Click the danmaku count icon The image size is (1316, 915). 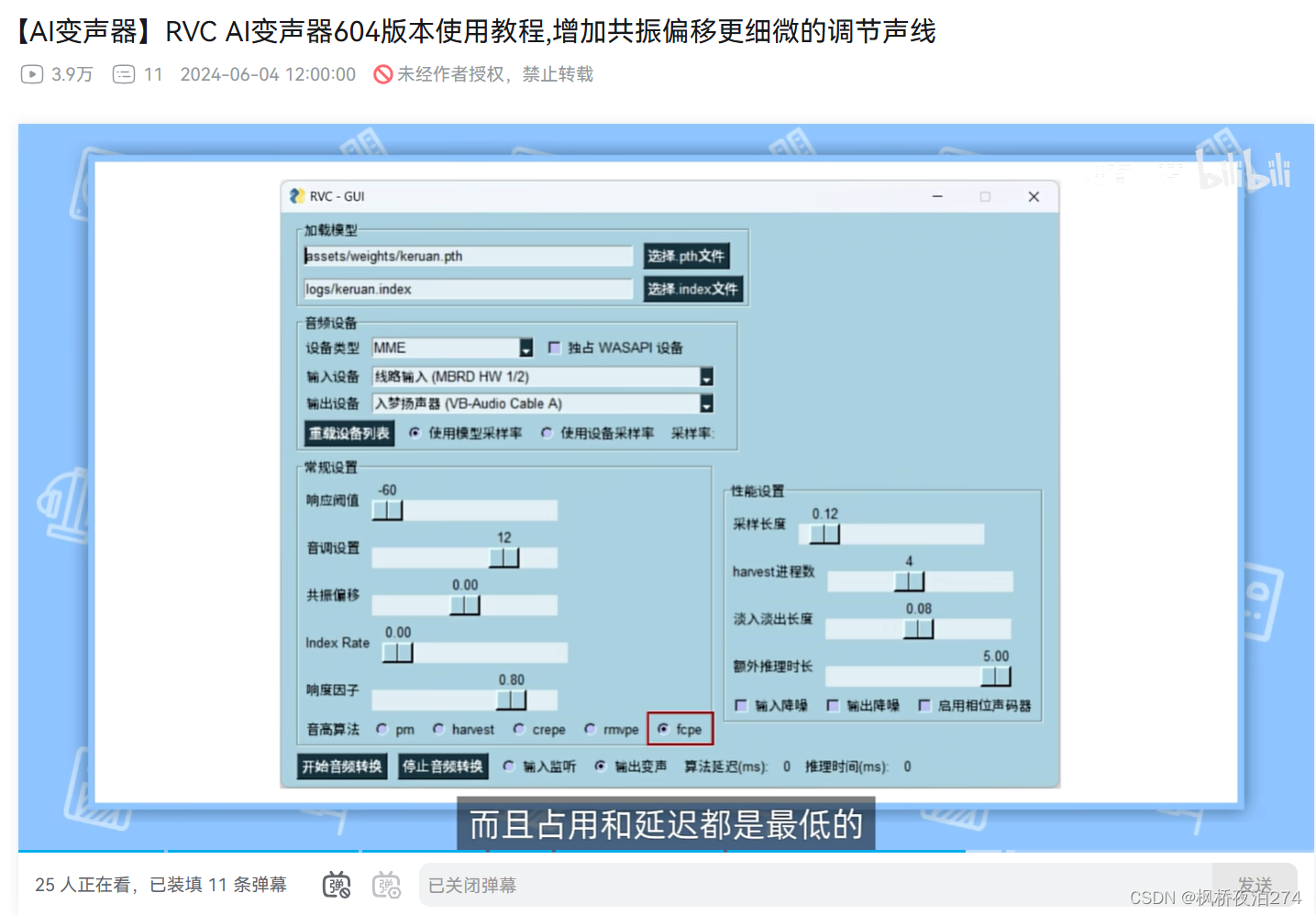[x=123, y=73]
